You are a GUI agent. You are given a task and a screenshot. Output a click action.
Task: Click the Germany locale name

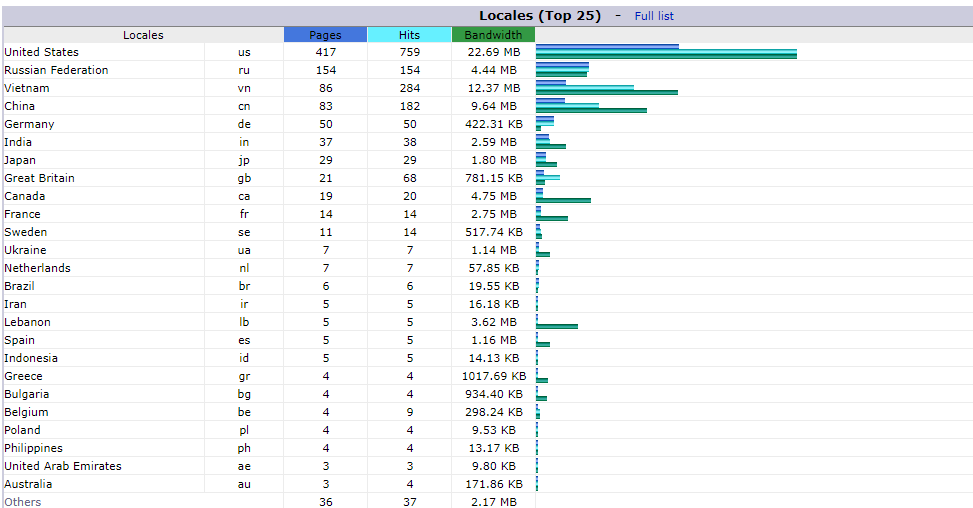(29, 124)
